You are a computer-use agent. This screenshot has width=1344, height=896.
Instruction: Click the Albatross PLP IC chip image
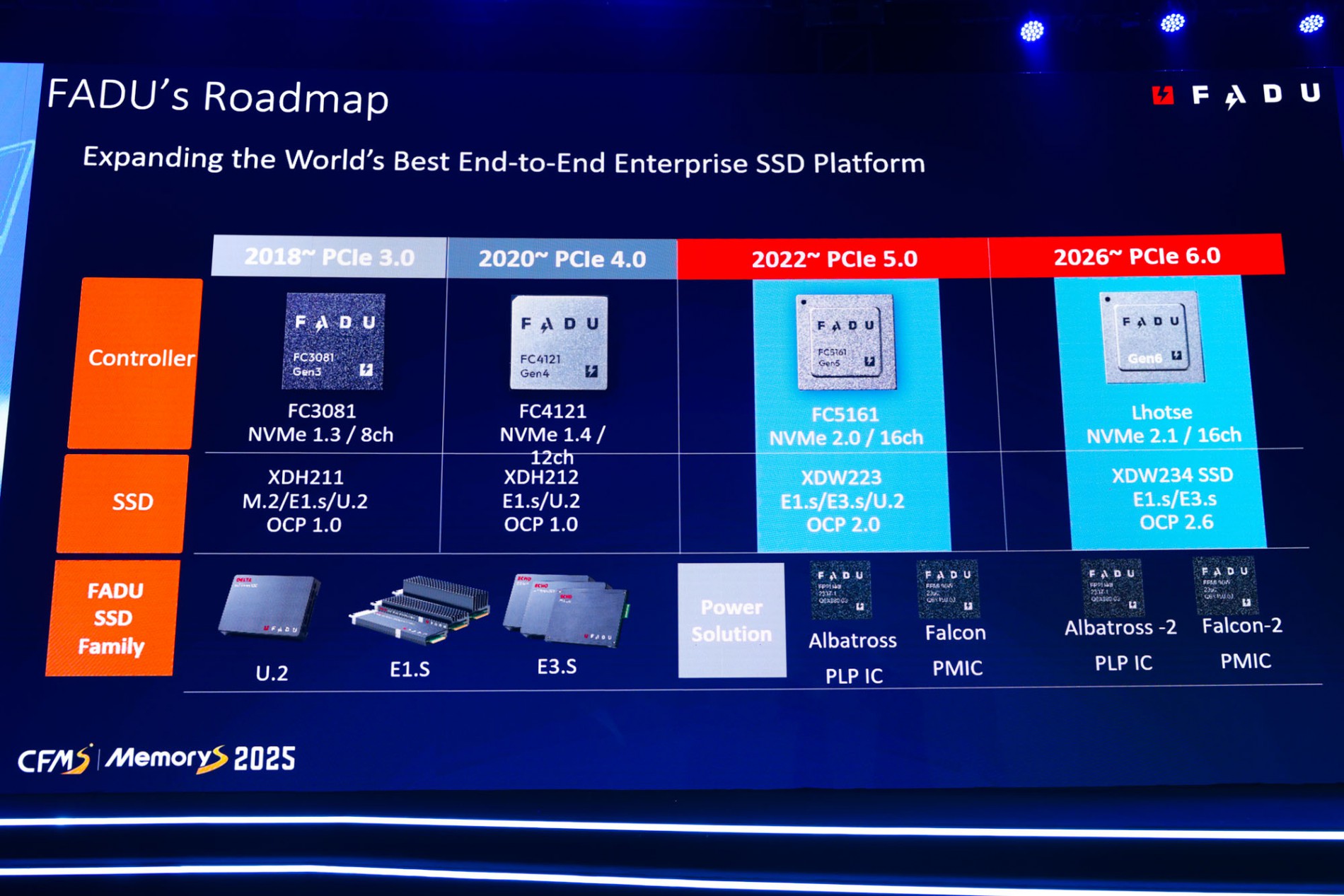[840, 590]
